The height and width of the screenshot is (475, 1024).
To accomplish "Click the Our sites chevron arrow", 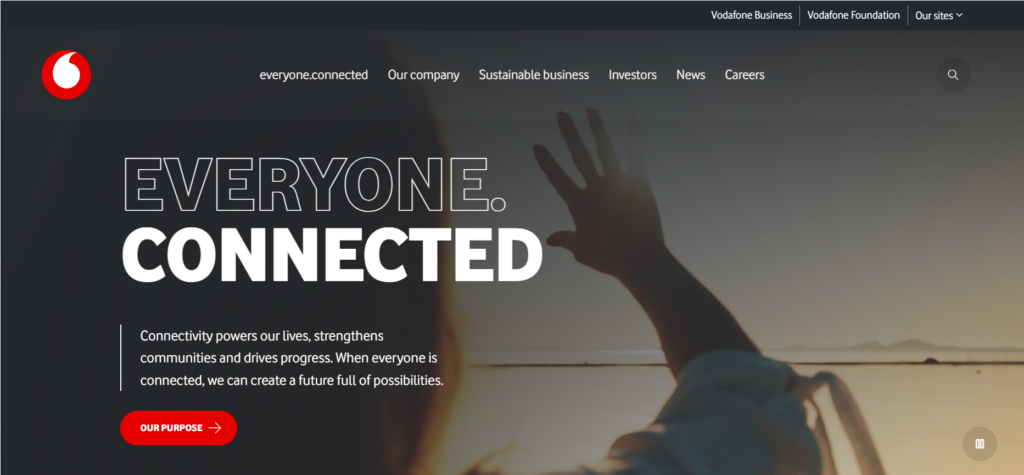I will 959,15.
